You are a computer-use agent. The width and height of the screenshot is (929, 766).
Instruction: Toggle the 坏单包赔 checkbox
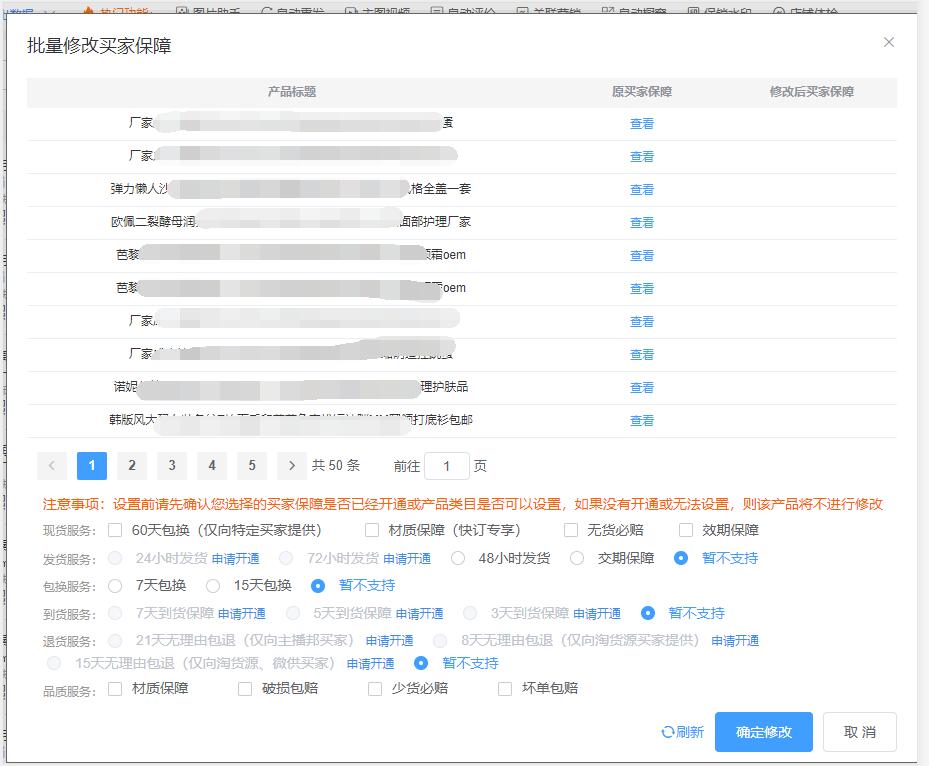tap(505, 688)
